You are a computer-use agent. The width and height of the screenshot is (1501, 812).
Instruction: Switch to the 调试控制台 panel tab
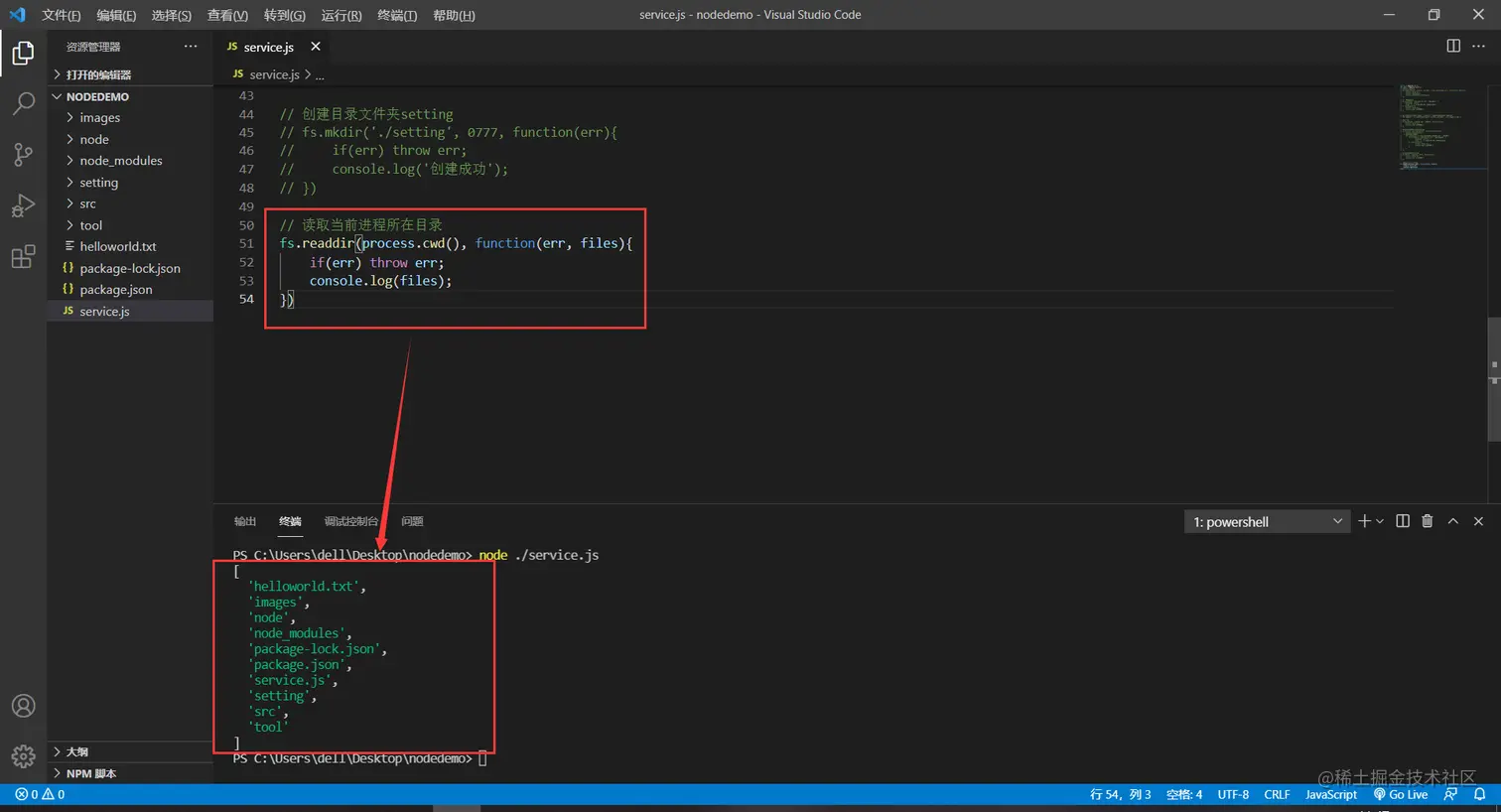351,521
